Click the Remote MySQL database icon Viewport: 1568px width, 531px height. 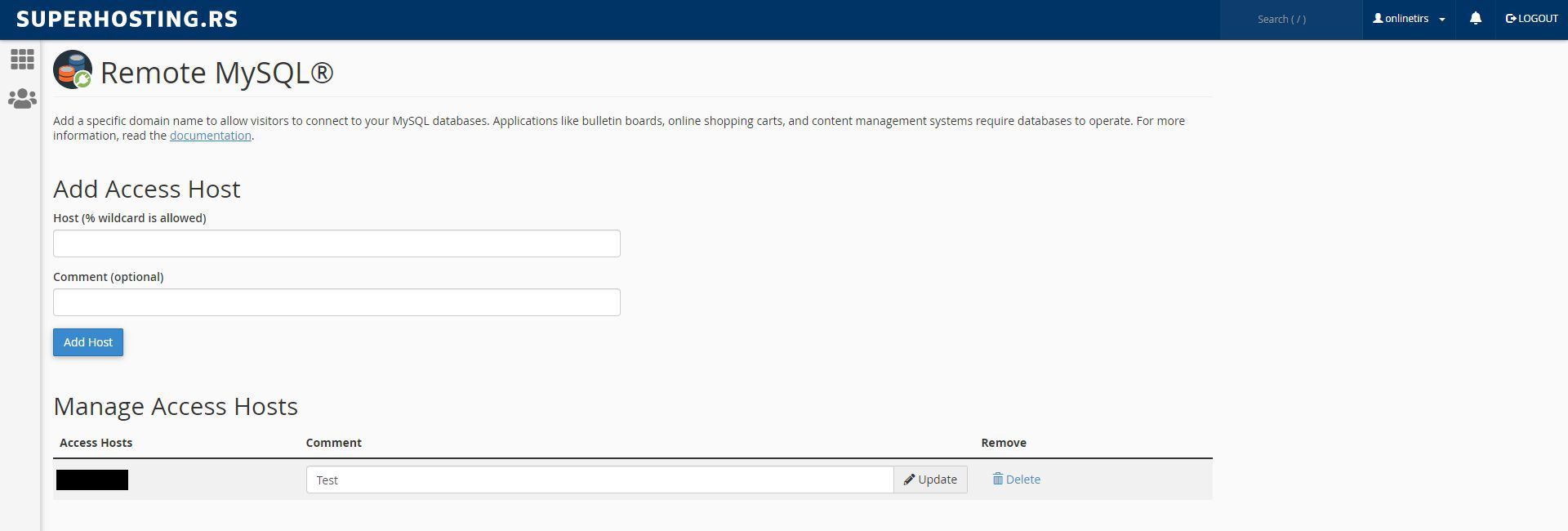(73, 70)
